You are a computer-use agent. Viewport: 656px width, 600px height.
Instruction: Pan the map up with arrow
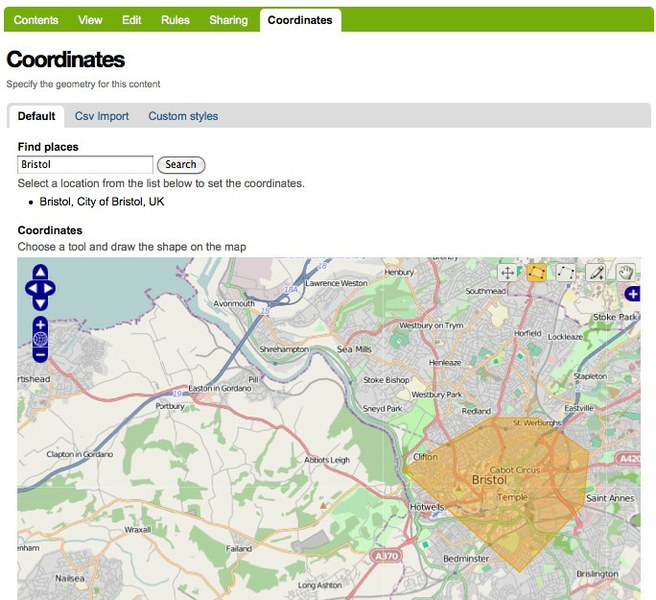tap(40, 272)
